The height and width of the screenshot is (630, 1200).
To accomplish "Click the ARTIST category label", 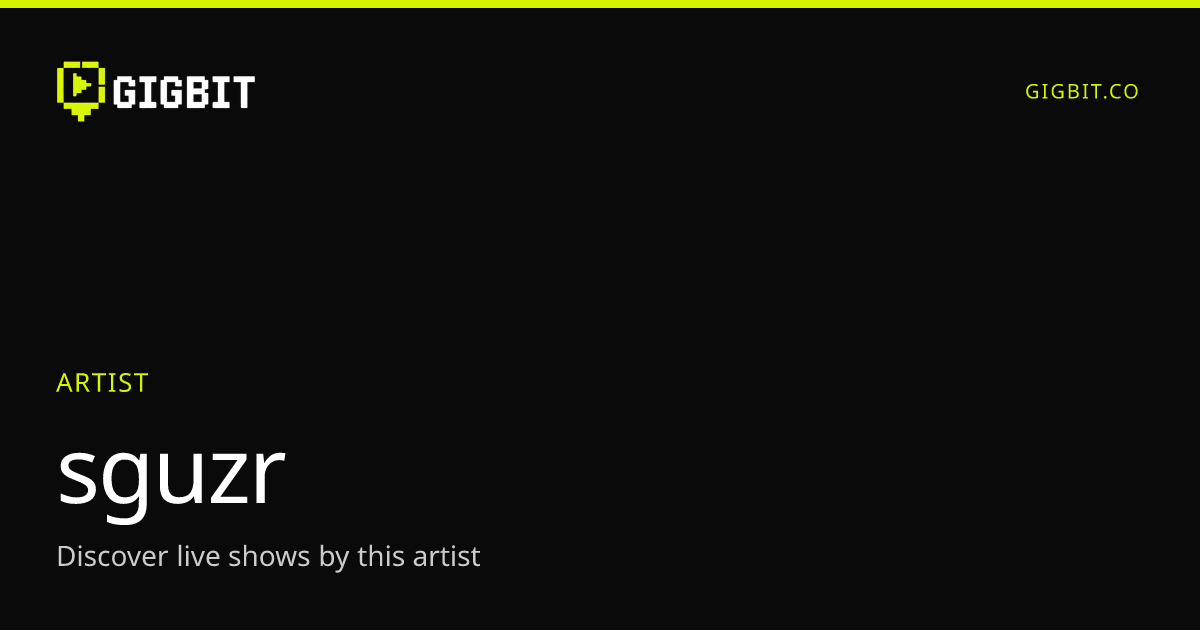I will pos(102,383).
